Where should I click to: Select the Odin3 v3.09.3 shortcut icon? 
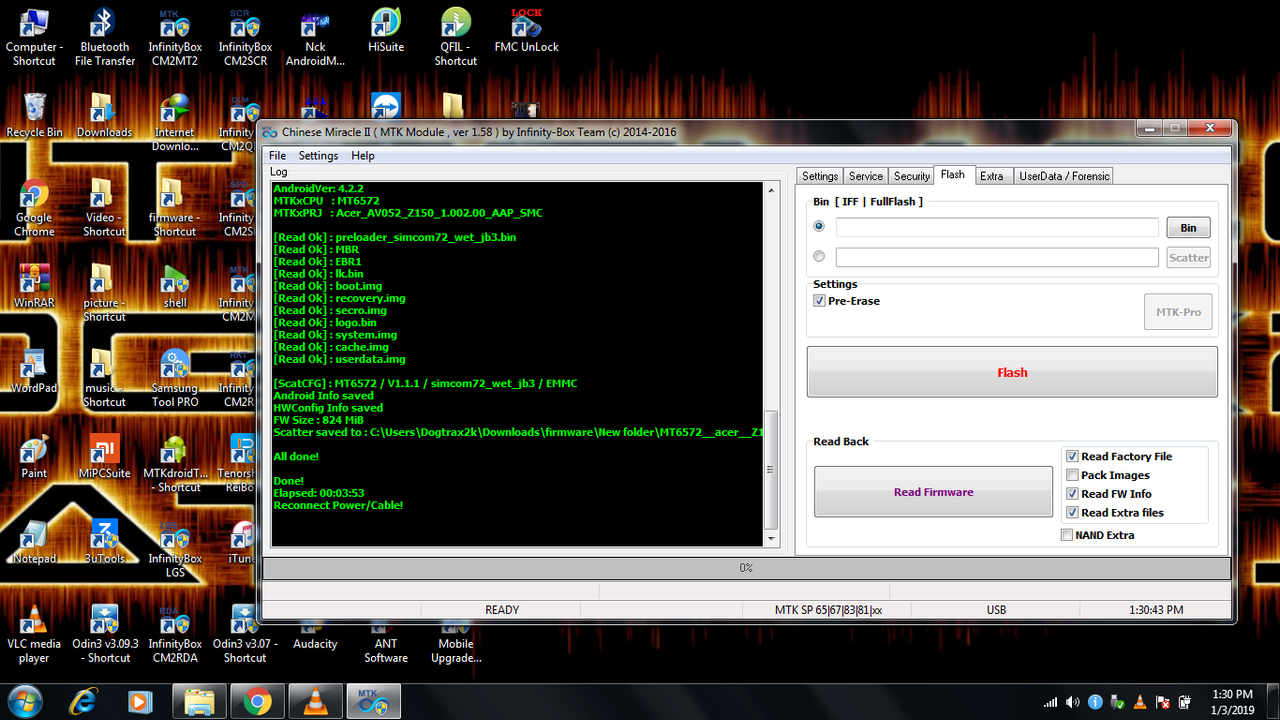point(104,635)
